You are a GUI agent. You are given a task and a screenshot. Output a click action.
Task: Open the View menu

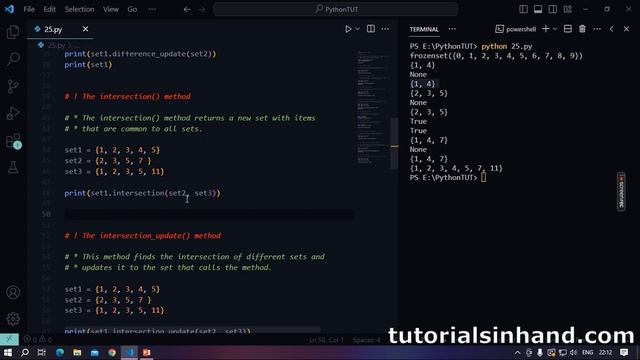111,9
